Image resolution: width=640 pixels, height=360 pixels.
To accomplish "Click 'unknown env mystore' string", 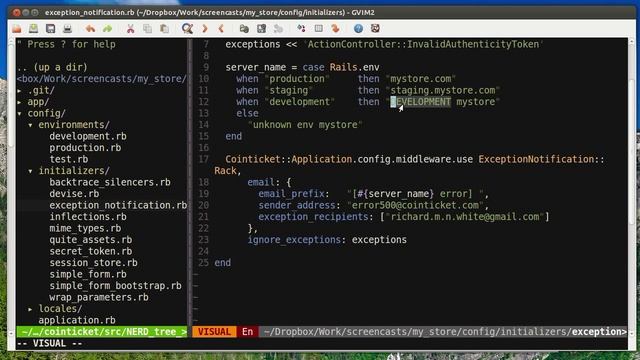I will pos(305,125).
